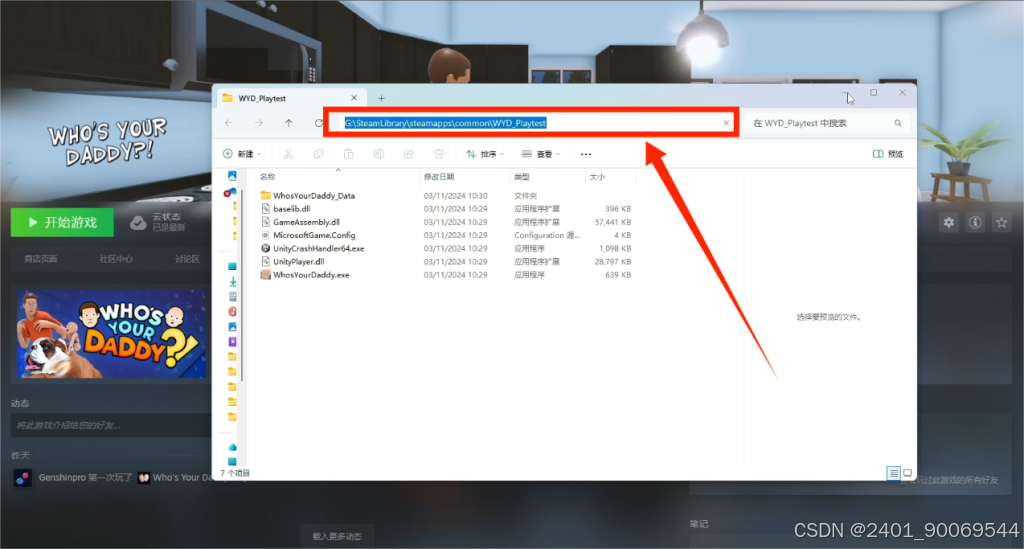Open the 查看 (View) dropdown

[541, 154]
